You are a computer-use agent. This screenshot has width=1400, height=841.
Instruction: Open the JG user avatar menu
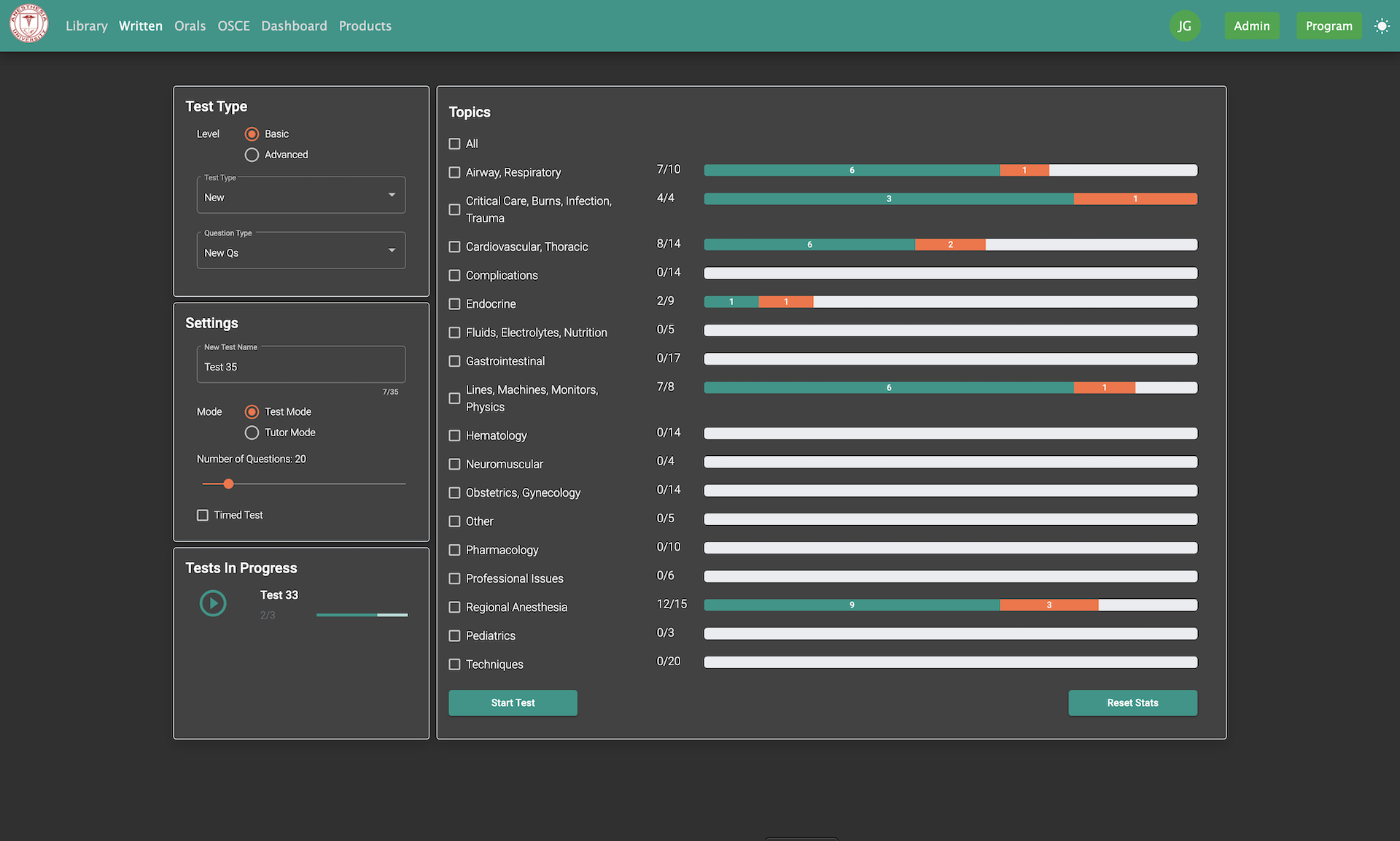1184,26
